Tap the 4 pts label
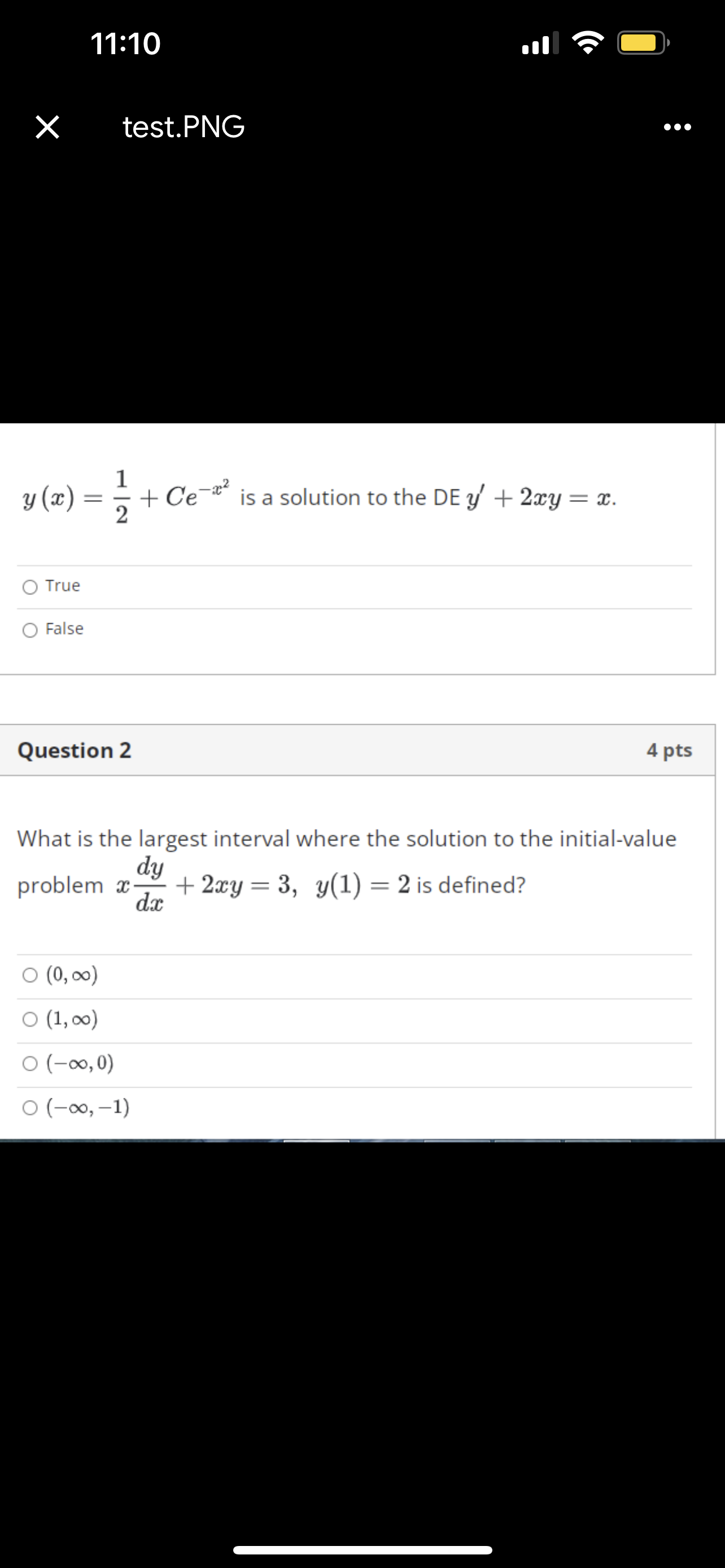The width and height of the screenshot is (725, 1568). click(669, 750)
